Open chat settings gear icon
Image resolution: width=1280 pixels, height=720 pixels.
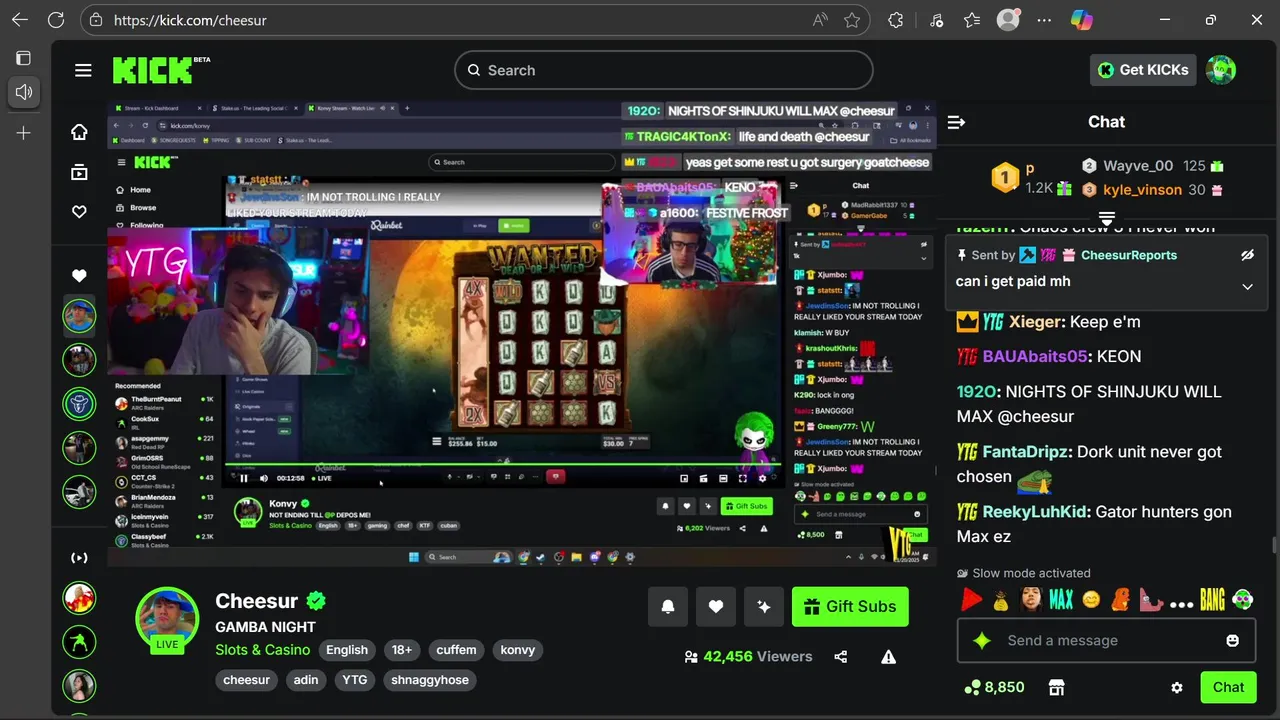(1177, 687)
